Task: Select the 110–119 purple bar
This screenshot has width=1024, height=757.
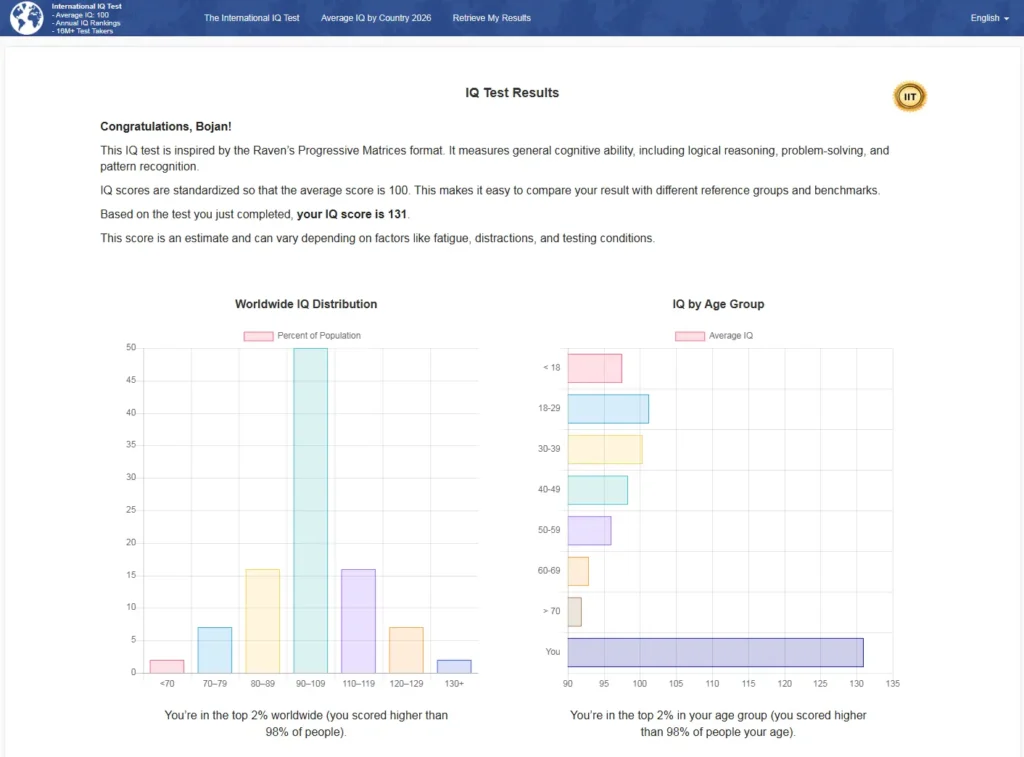Action: tap(358, 620)
